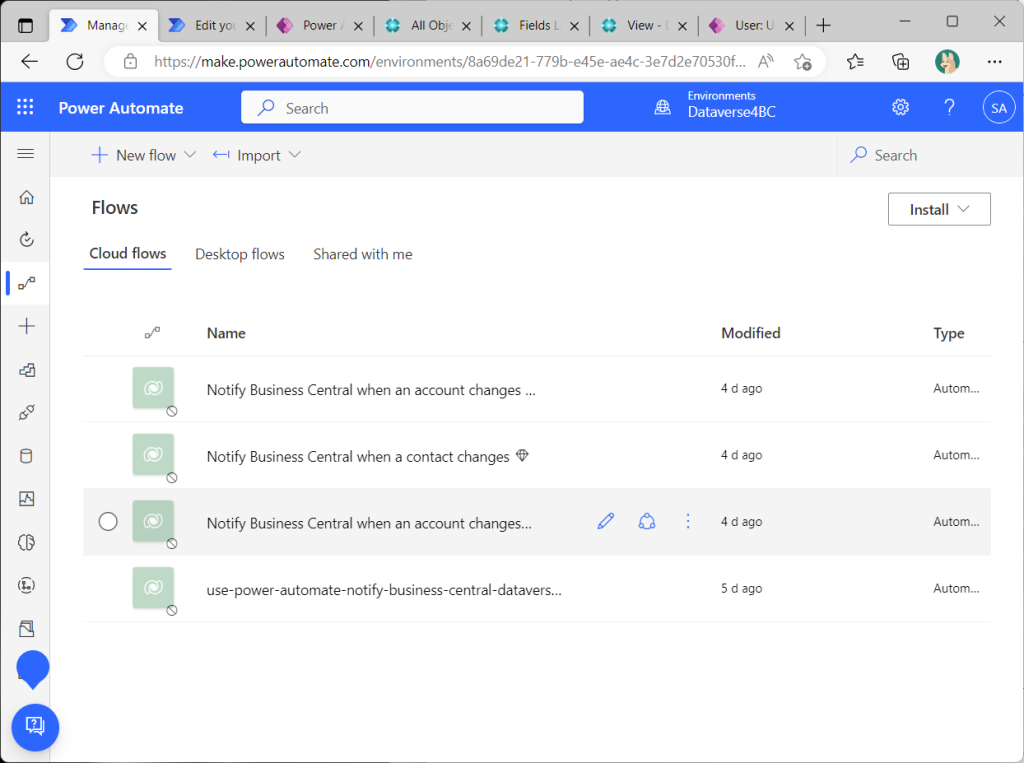Open Power Automate settings gear
1024x763 pixels.
tap(900, 108)
